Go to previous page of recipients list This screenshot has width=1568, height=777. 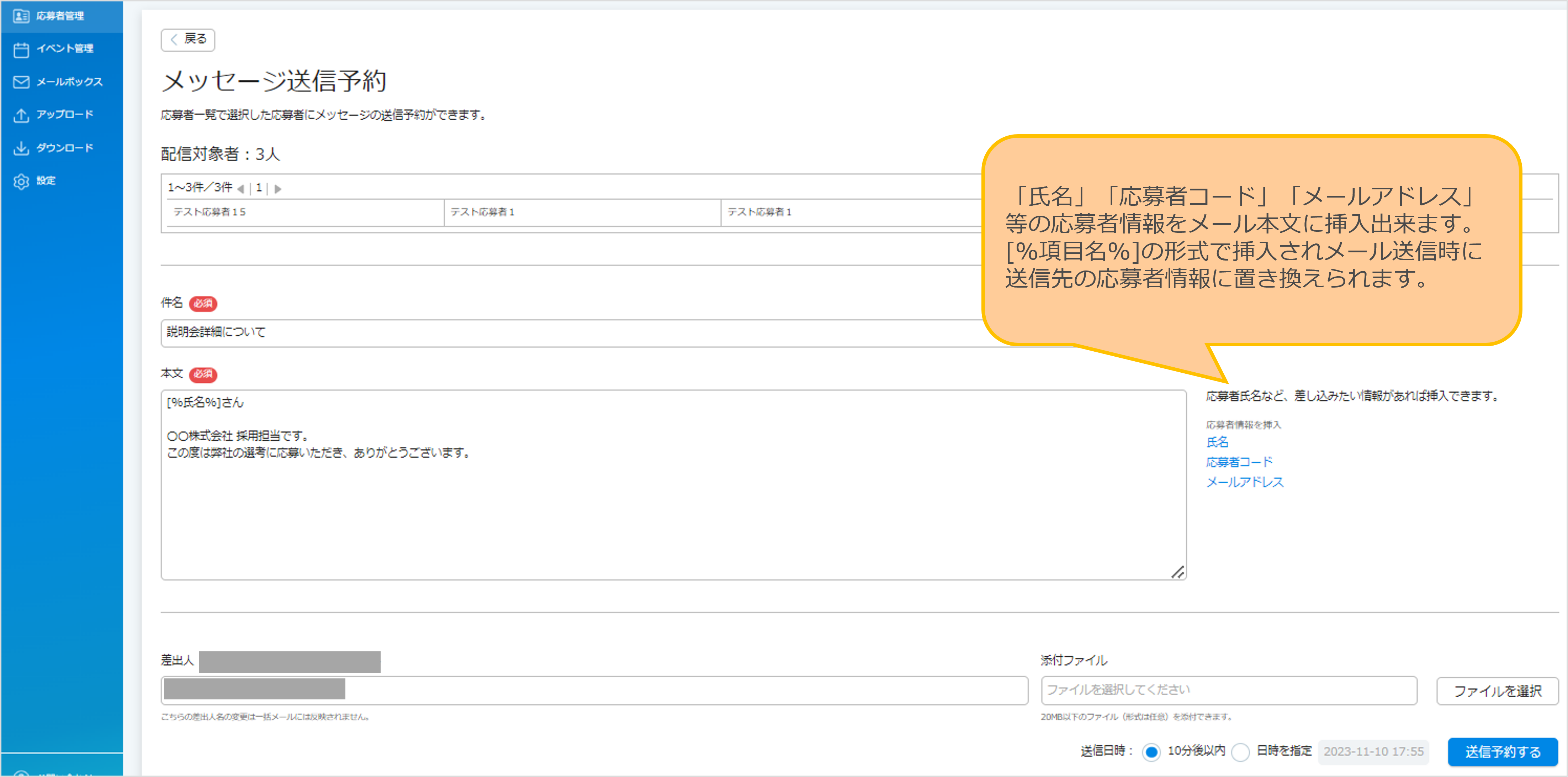pos(241,189)
